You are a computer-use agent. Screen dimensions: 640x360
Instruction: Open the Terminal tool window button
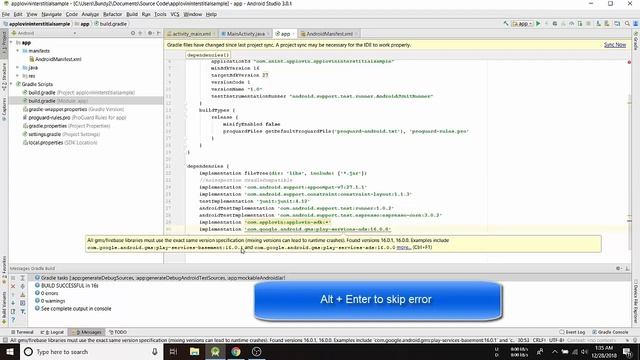click(x=22, y=332)
